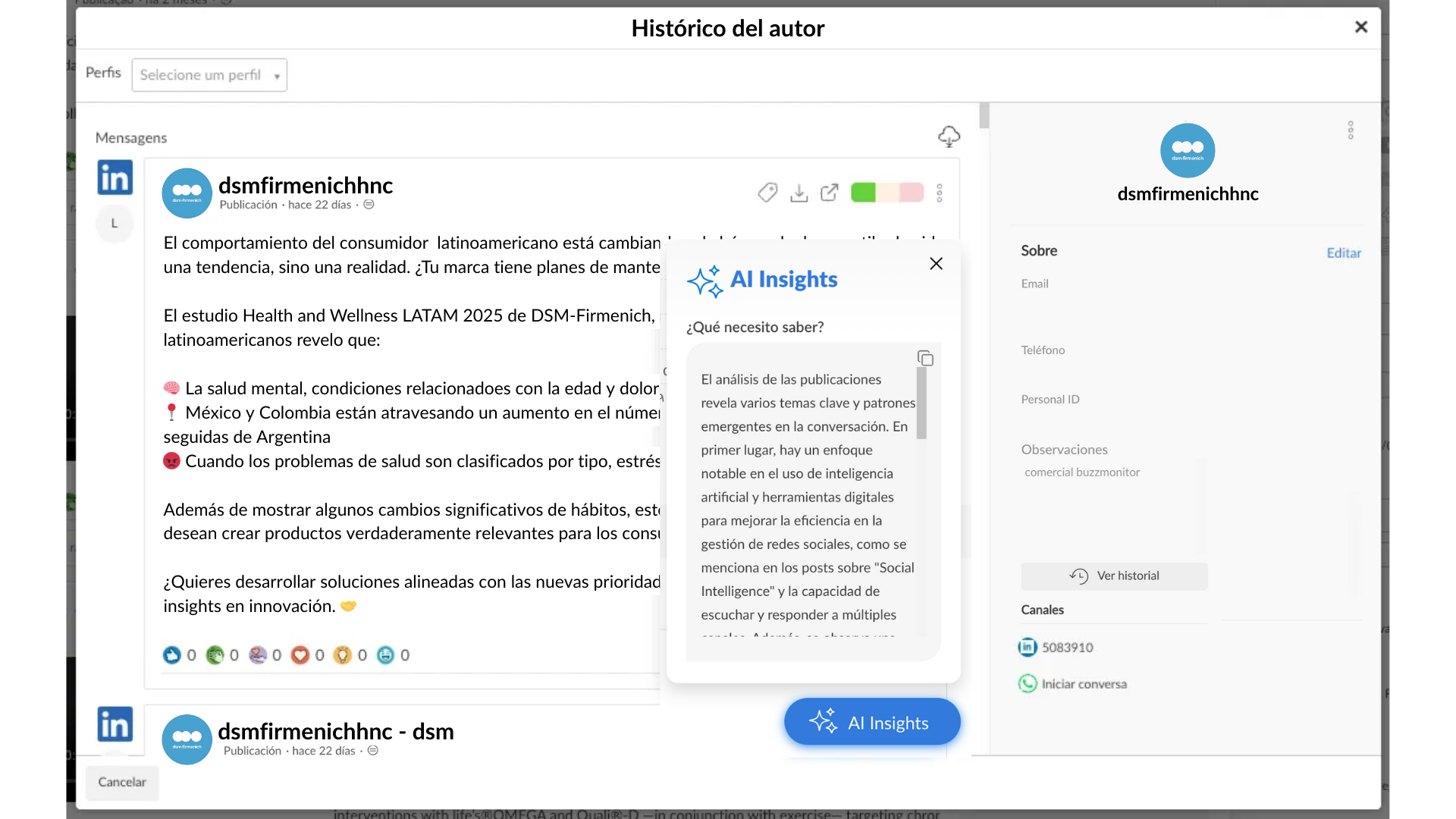Click the Mensagens section label
The height and width of the screenshot is (819, 1456).
[131, 138]
